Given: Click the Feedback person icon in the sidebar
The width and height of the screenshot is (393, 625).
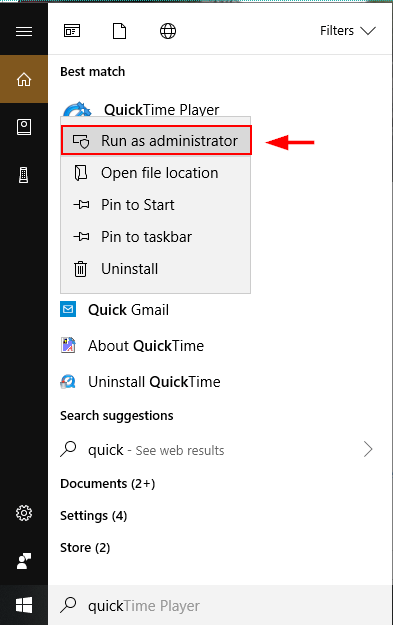Looking at the screenshot, I should coord(24,561).
